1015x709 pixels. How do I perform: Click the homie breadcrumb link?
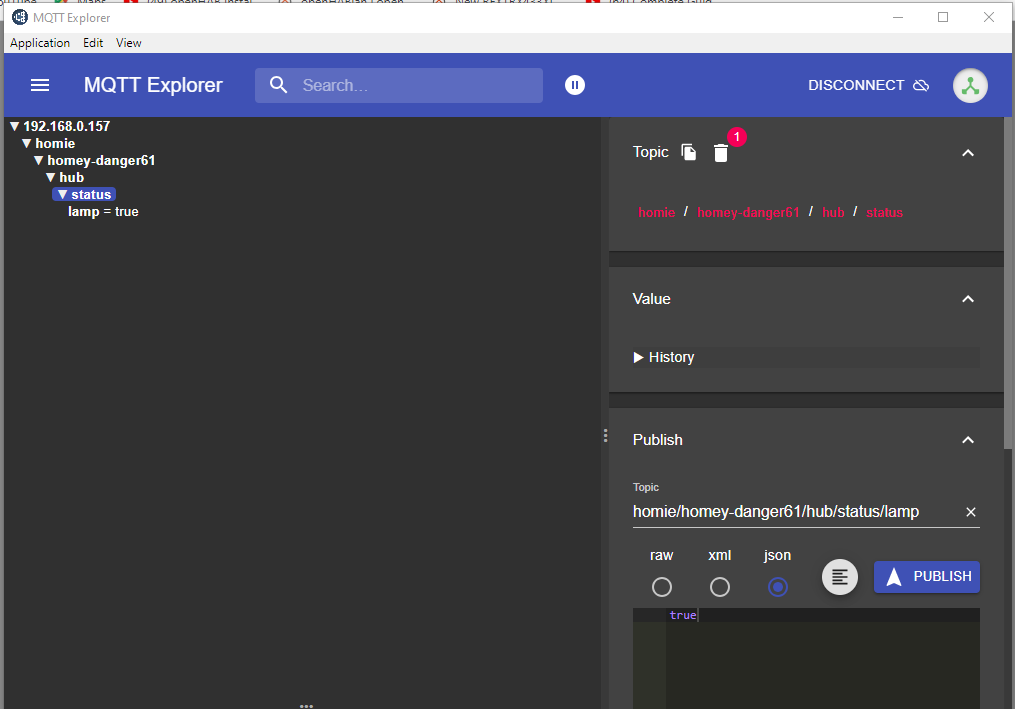point(656,212)
